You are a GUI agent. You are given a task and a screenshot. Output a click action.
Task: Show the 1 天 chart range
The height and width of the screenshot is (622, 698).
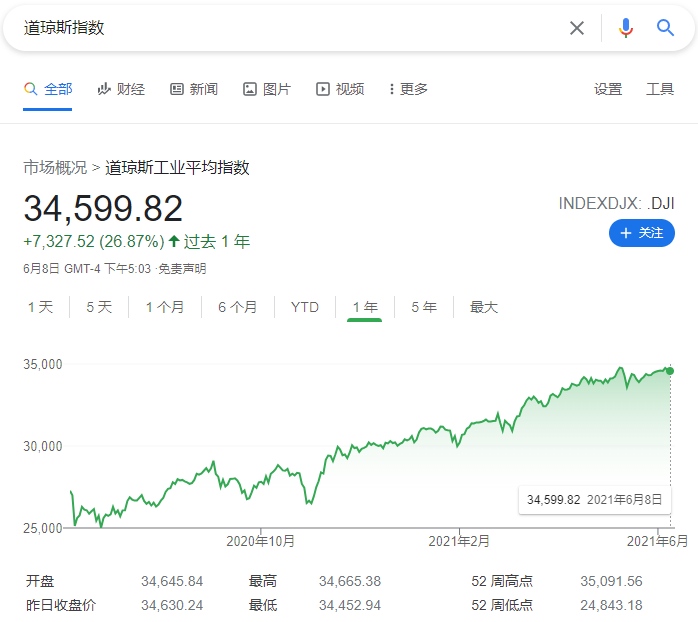(x=41, y=307)
